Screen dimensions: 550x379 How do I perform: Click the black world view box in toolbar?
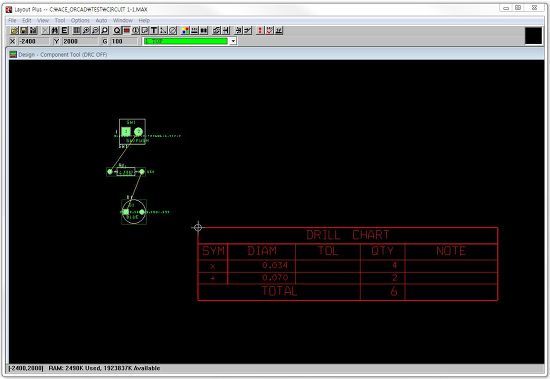pyautogui.click(x=533, y=36)
